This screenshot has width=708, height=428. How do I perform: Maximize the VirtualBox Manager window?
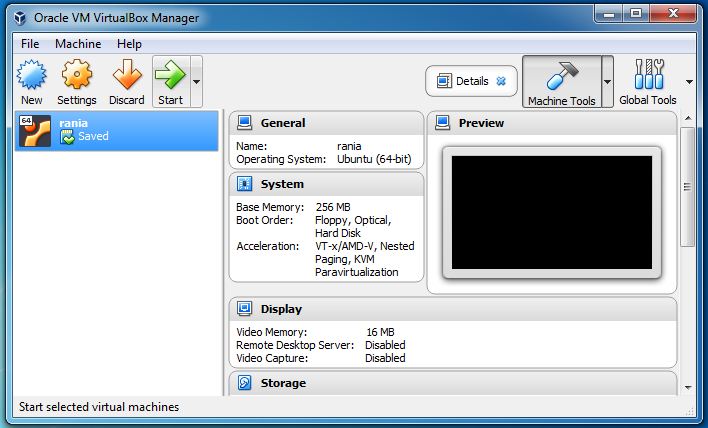[636, 14]
